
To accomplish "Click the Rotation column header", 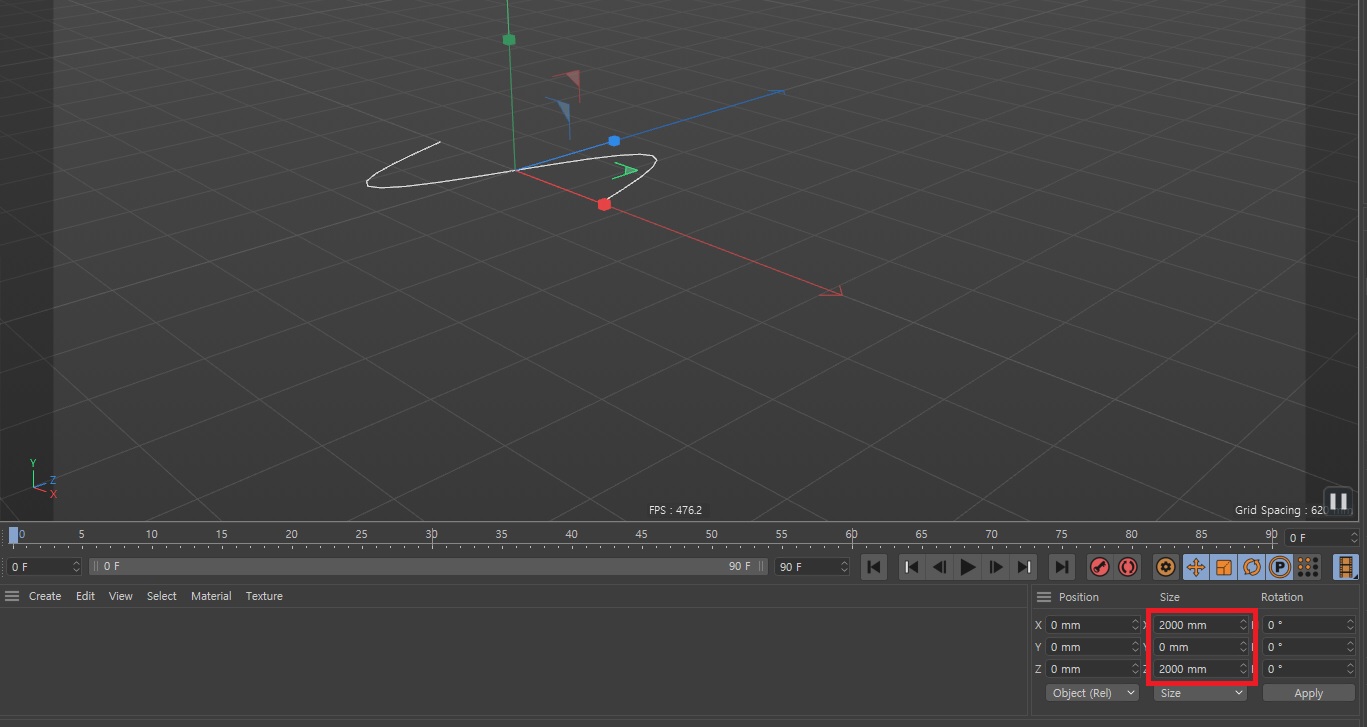I will pos(1282,597).
